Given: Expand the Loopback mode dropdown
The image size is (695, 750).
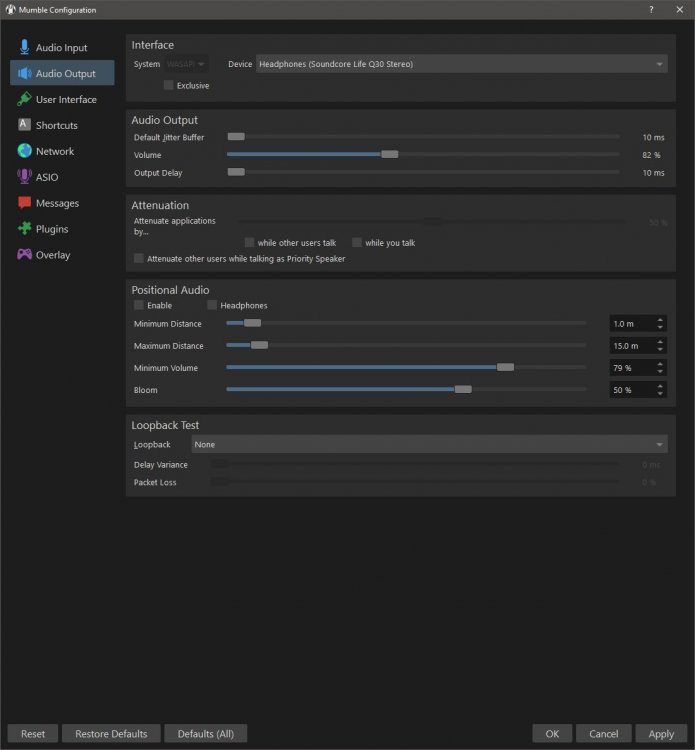Looking at the screenshot, I should click(x=429, y=444).
